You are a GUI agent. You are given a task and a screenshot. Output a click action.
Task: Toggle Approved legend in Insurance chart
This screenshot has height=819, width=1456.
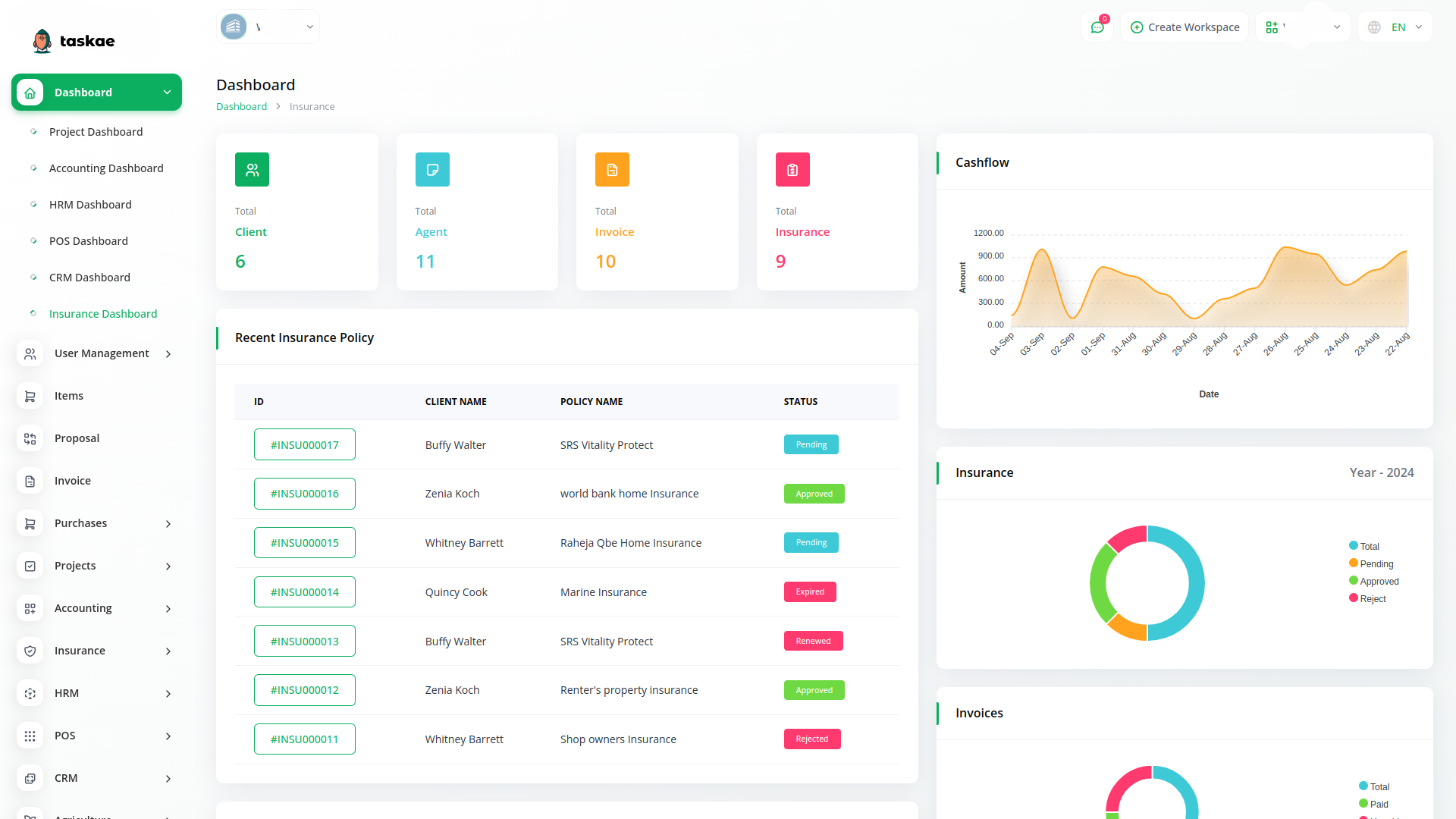1374,581
